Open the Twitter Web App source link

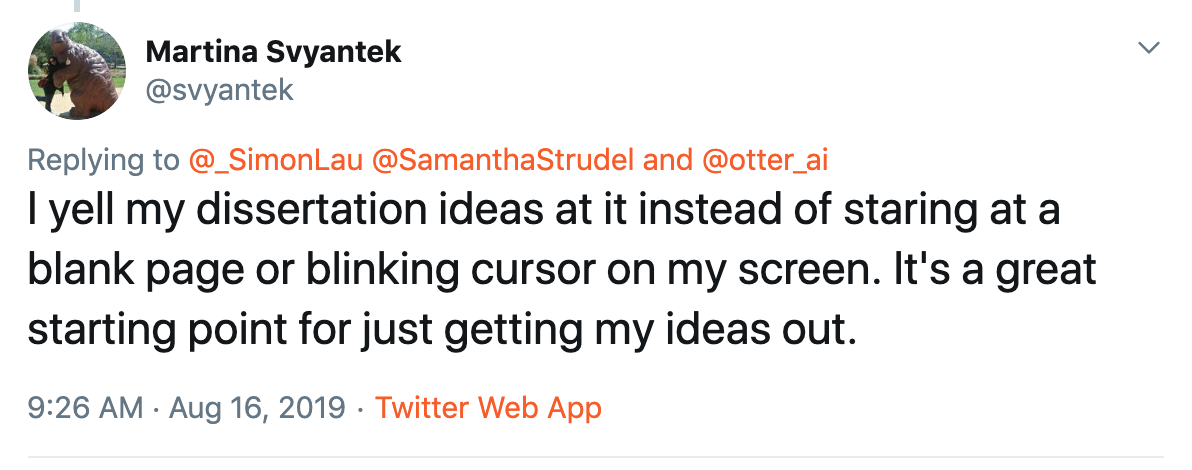pyautogui.click(x=488, y=409)
